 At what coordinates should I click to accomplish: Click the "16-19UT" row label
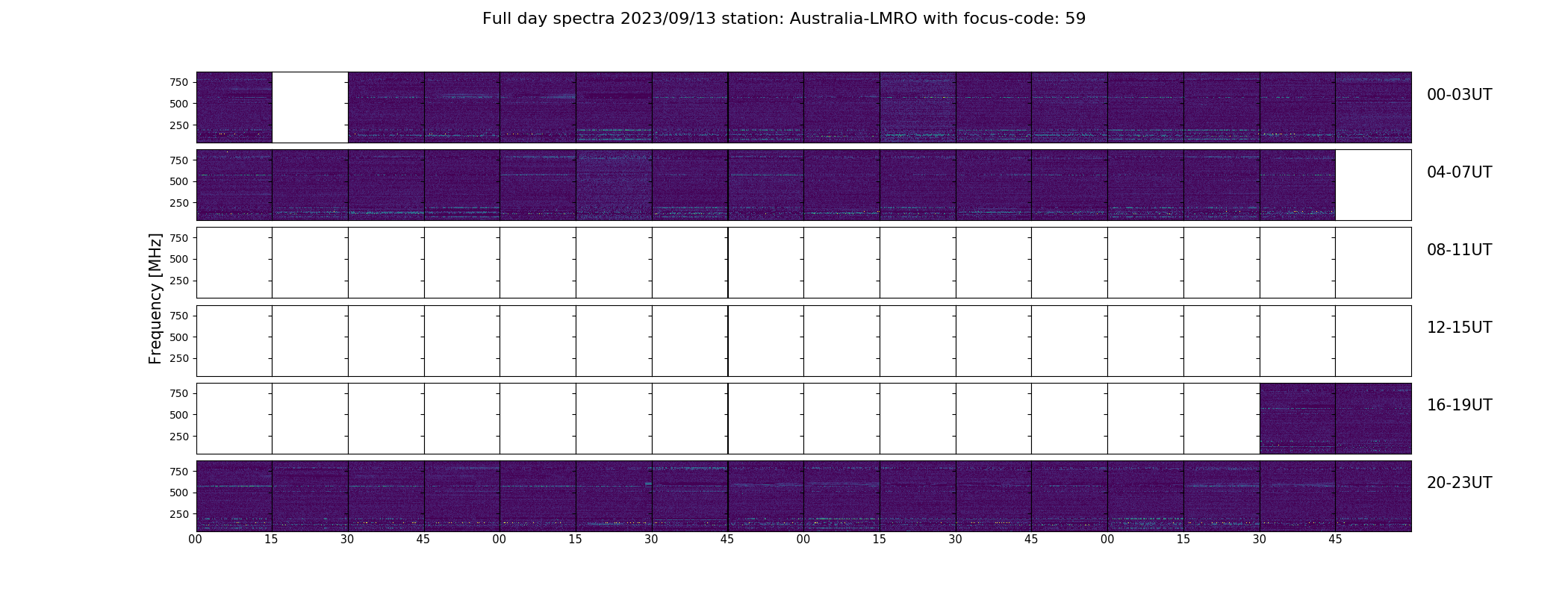click(1459, 405)
